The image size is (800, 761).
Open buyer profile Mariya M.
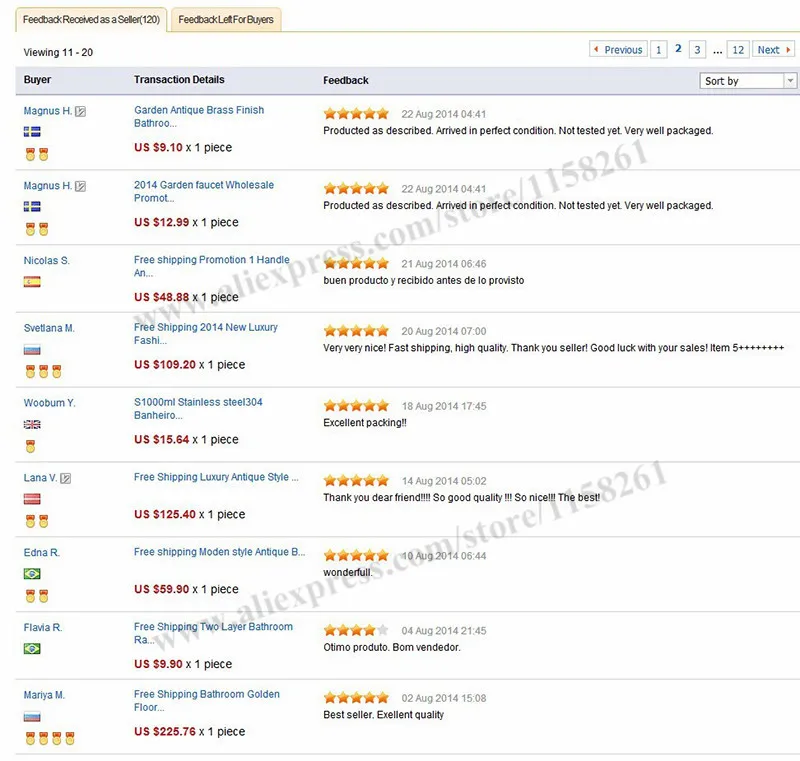(44, 695)
